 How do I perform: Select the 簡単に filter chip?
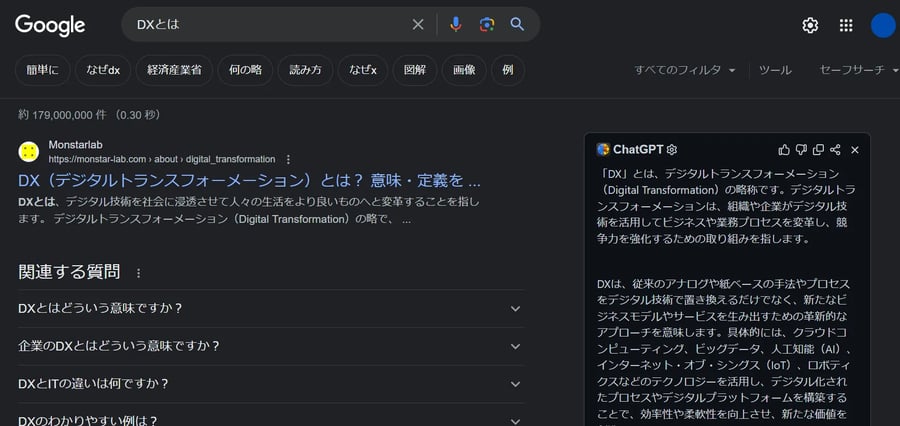pos(42,70)
